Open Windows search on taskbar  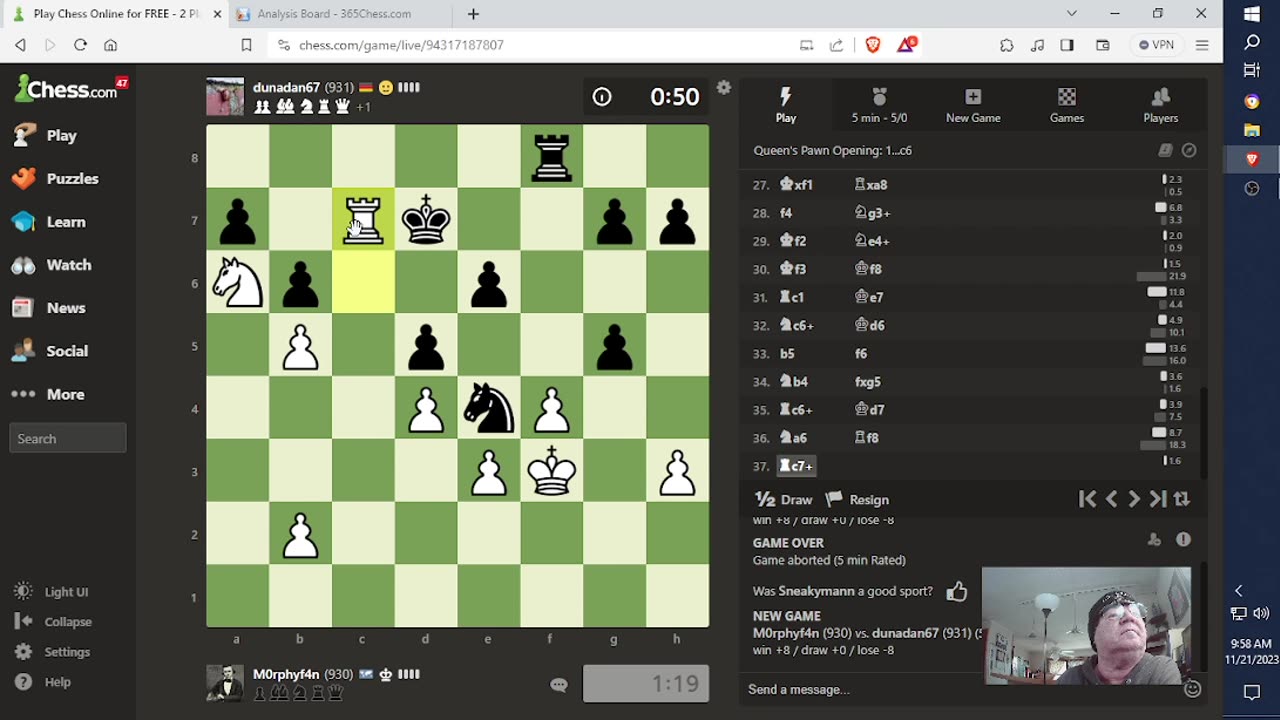(1252, 43)
